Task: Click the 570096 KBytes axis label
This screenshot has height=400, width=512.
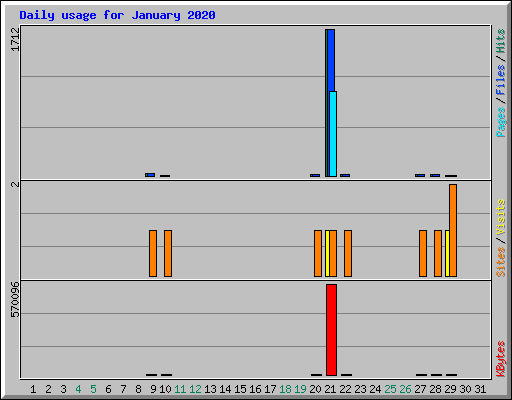Action: (15, 300)
